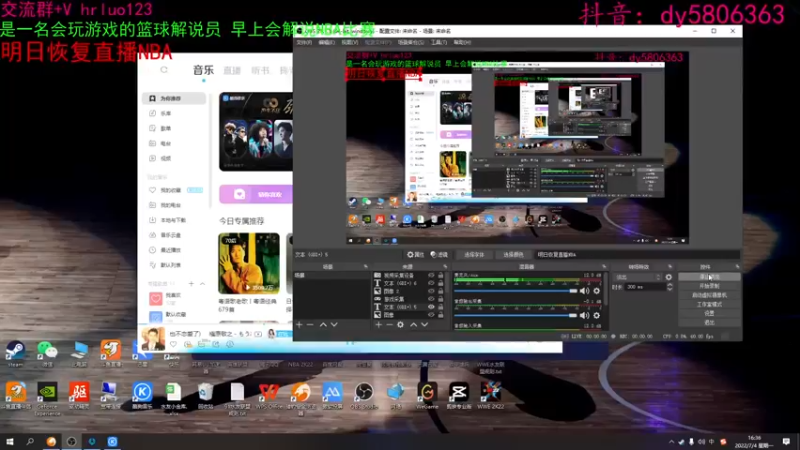This screenshot has width=800, height=450.
Task: Show hidden system tray icons chevron
Action: coord(671,442)
